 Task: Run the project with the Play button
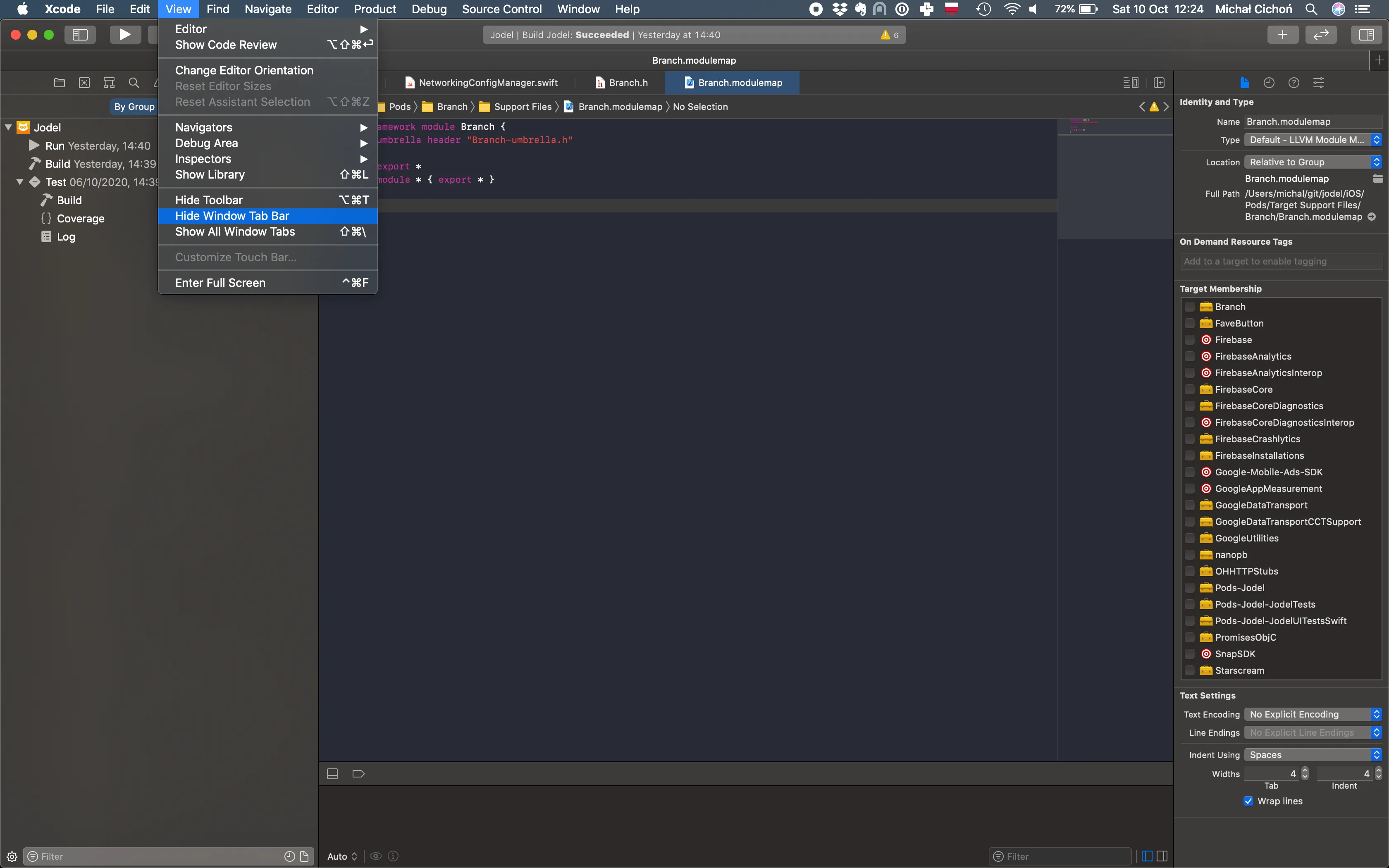(124, 34)
